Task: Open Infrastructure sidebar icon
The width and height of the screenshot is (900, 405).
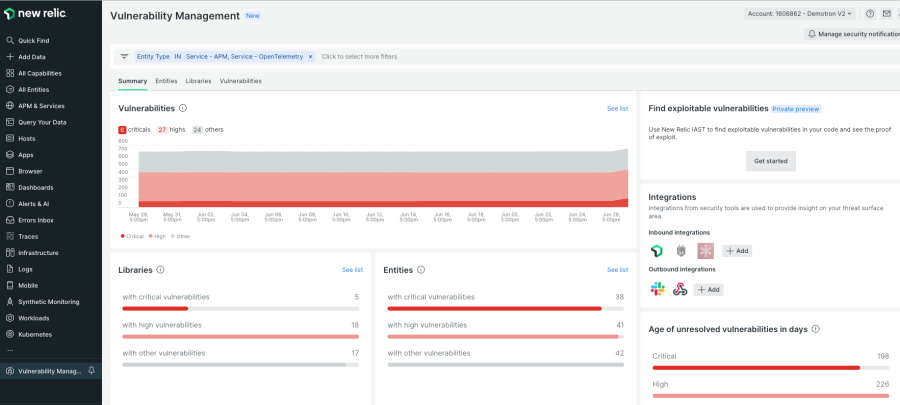Action: coord(10,252)
